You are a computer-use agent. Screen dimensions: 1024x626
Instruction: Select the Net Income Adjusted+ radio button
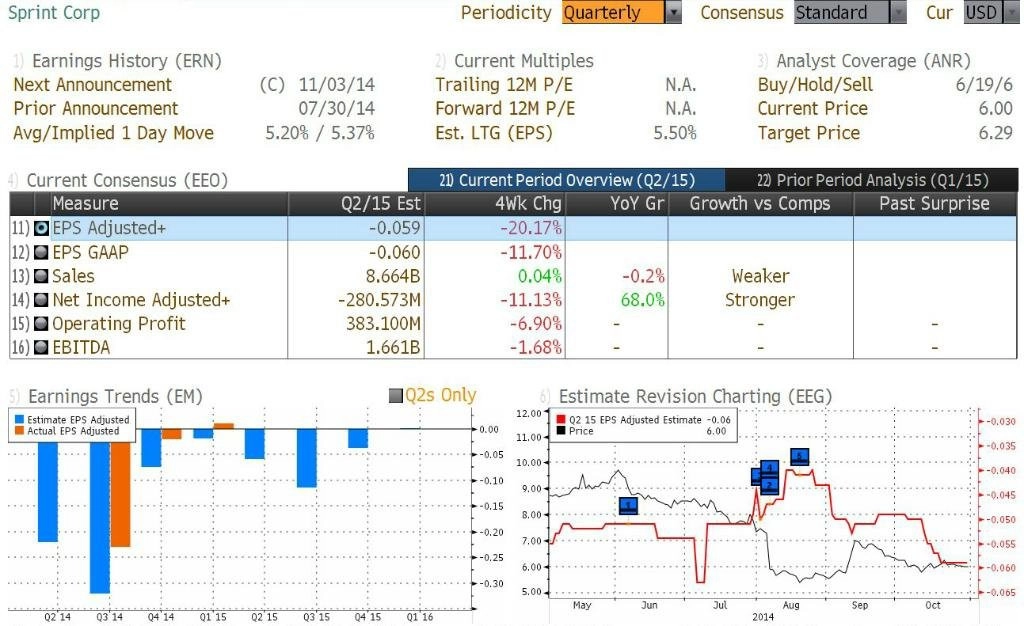click(x=41, y=300)
